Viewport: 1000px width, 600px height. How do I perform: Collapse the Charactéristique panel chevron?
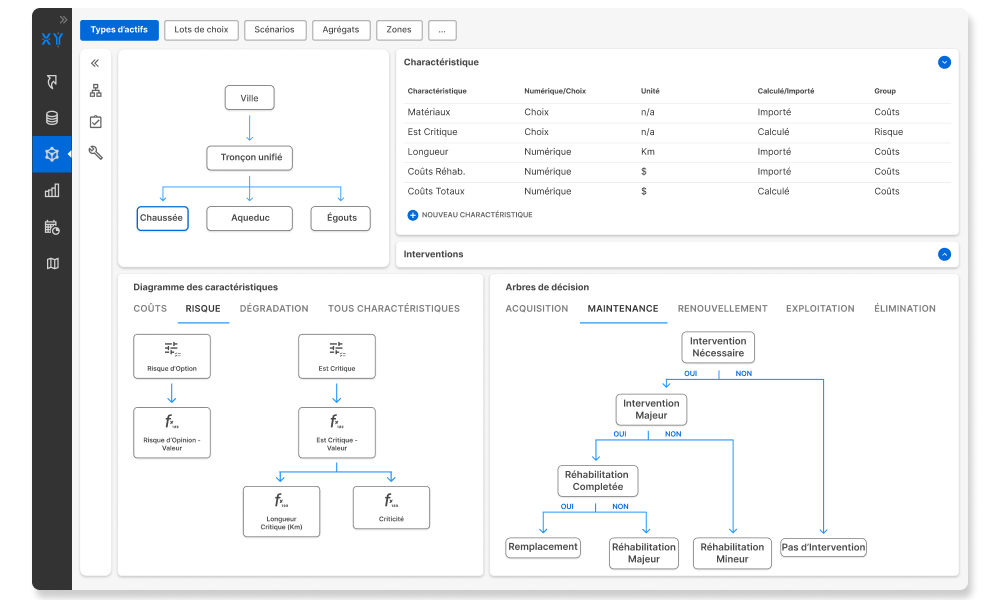(945, 62)
